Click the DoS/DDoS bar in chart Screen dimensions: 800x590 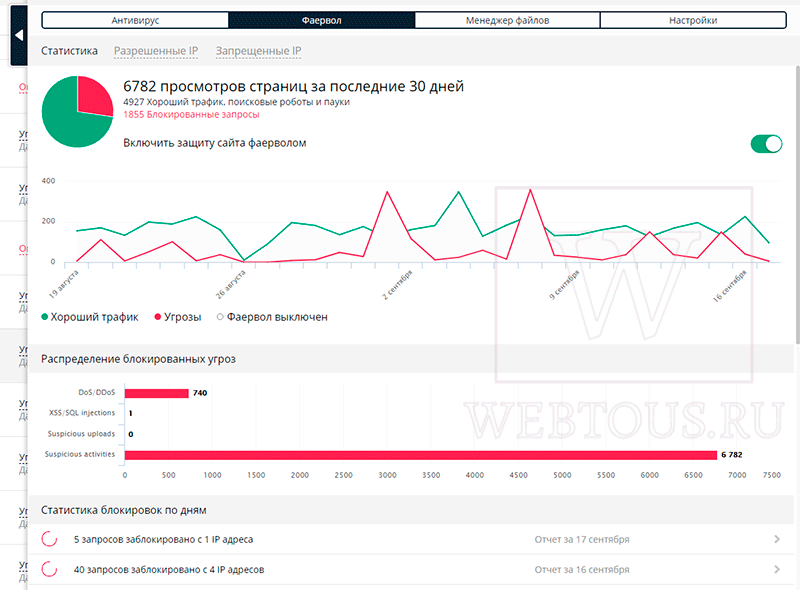click(157, 393)
